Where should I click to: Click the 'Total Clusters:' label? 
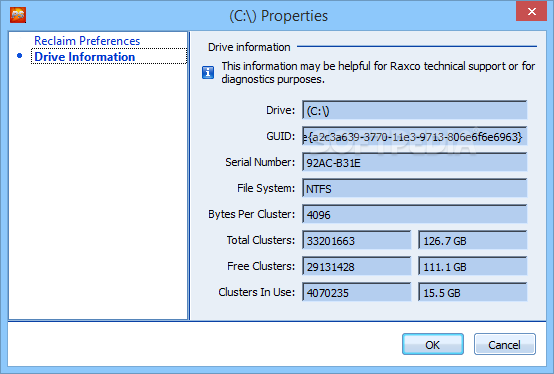point(261,240)
